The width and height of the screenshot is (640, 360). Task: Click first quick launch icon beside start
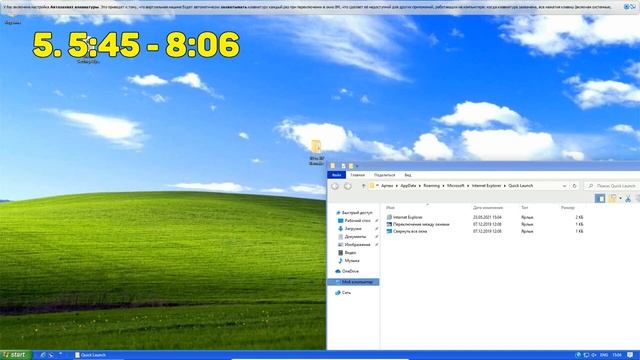pyautogui.click(x=42, y=355)
